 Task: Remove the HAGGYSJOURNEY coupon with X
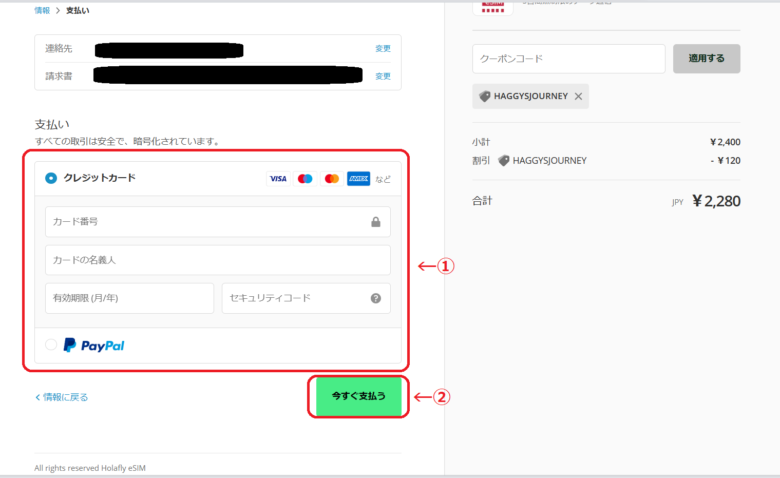pos(578,96)
